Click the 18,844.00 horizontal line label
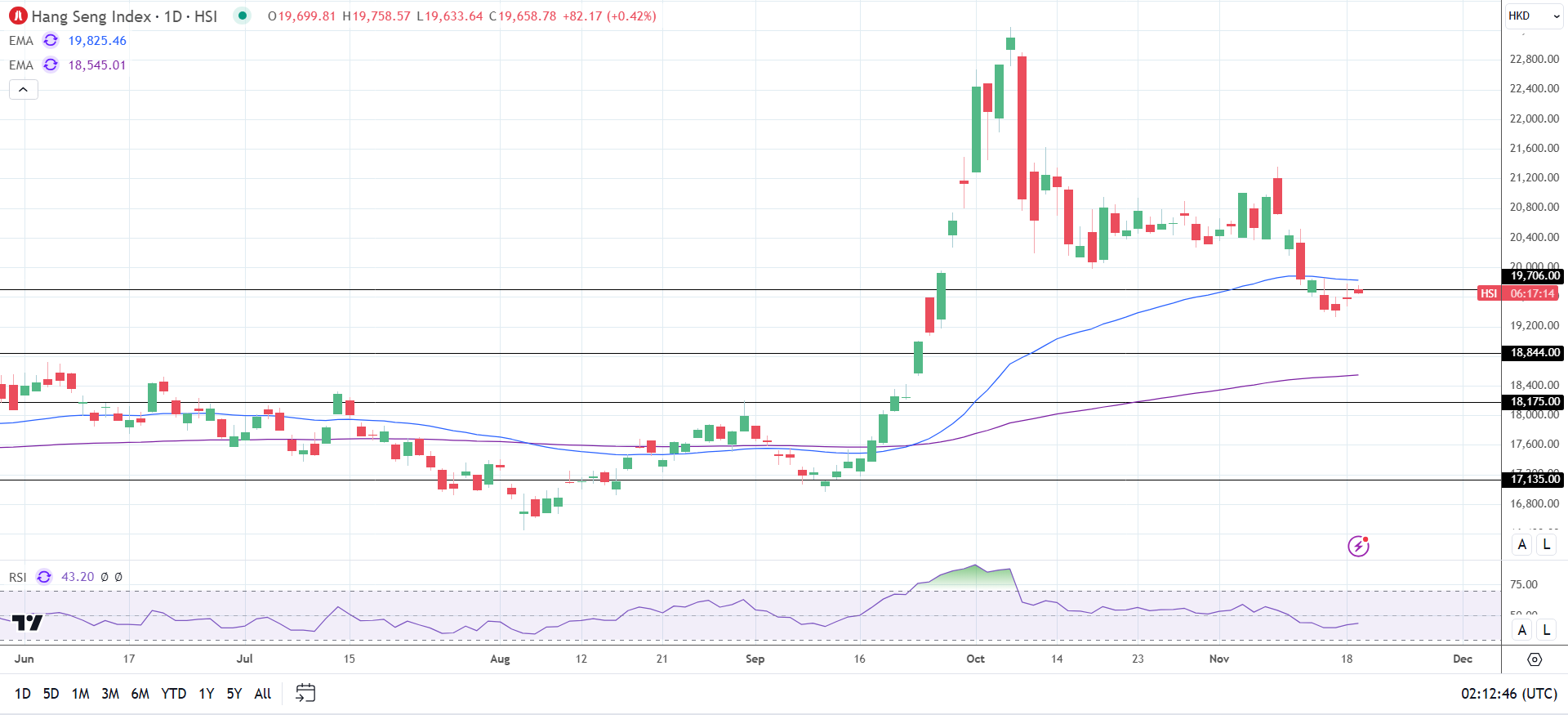1568x715 pixels. 1533,353
